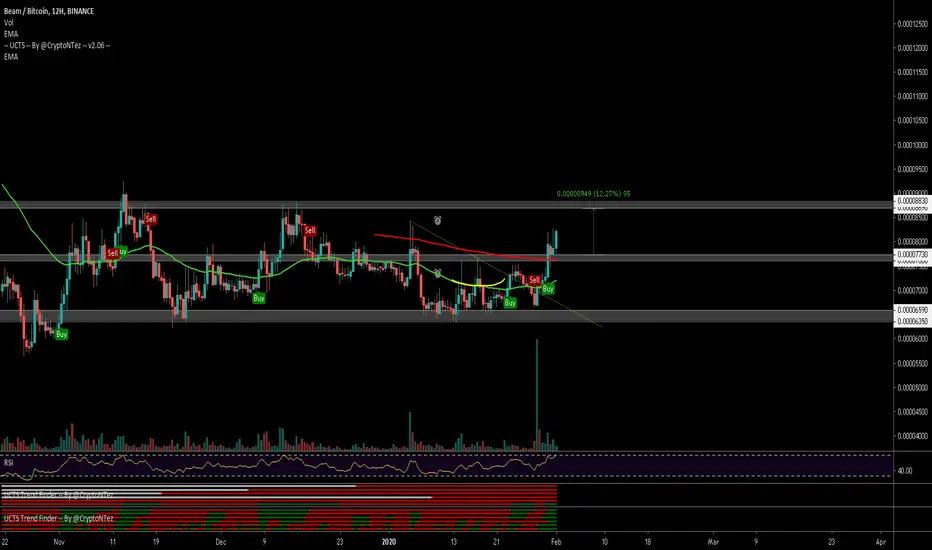The height and width of the screenshot is (550, 932).
Task: Click the 0.00004000 price axis label
Action: pos(912,436)
